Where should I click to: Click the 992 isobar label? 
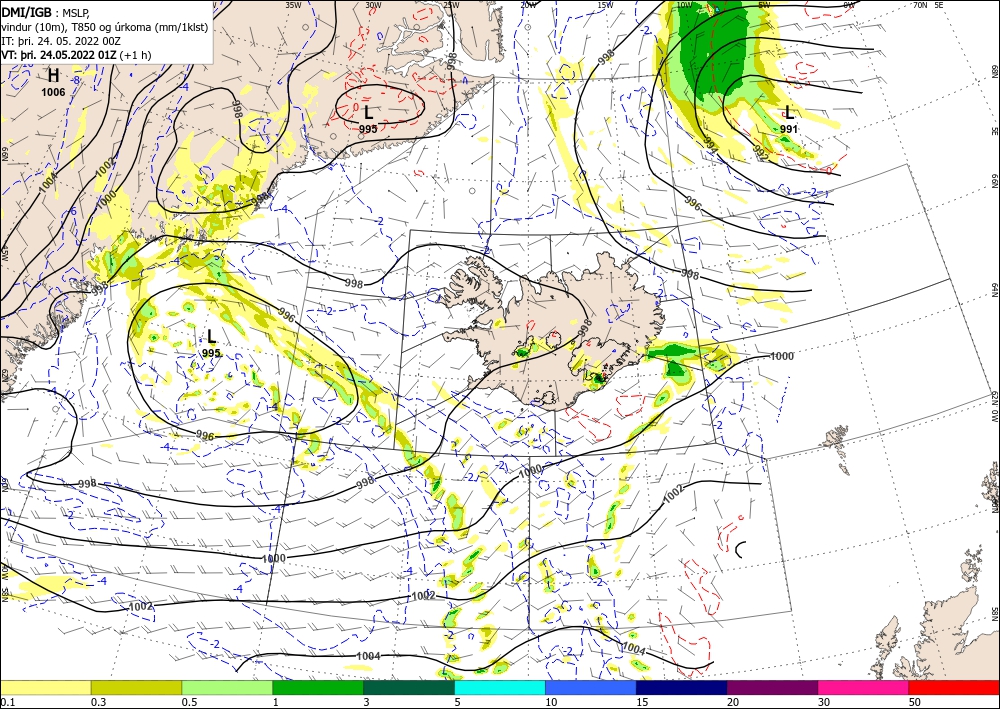click(x=760, y=153)
